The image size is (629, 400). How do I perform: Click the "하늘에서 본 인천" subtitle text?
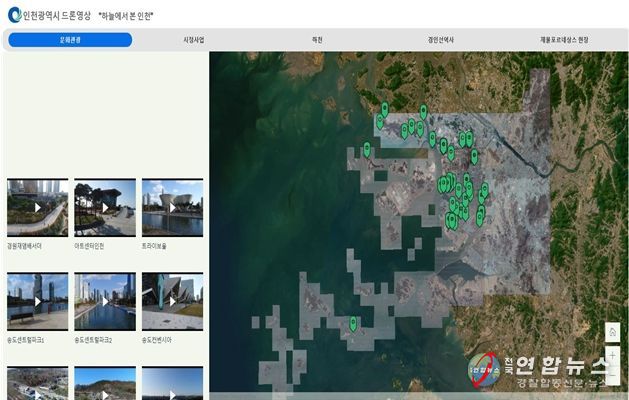pos(126,16)
